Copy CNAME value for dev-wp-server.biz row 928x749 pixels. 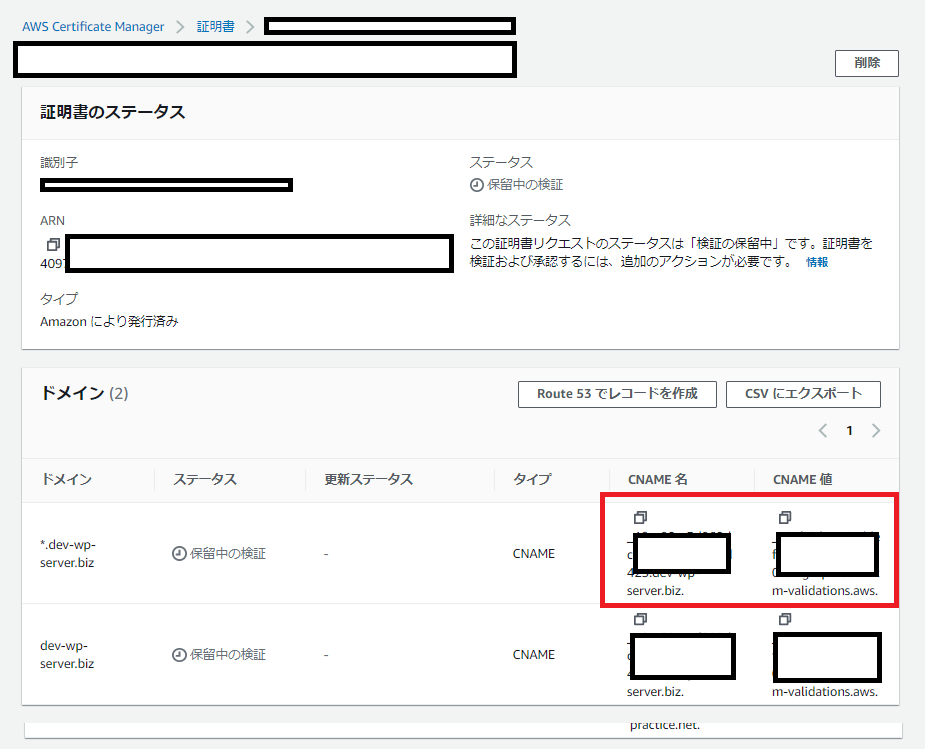785,620
